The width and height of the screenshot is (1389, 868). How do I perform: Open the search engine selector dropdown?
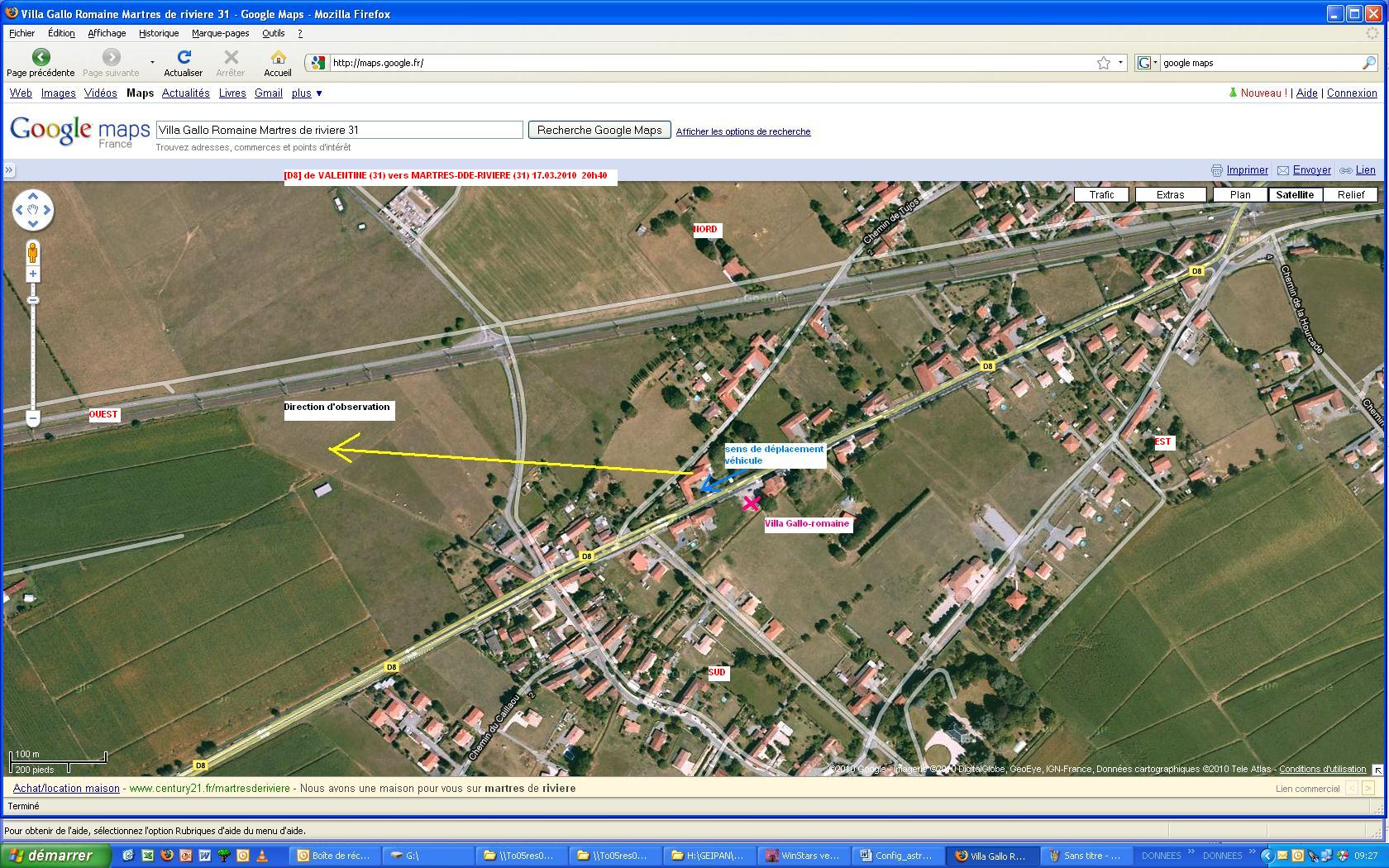click(1148, 63)
